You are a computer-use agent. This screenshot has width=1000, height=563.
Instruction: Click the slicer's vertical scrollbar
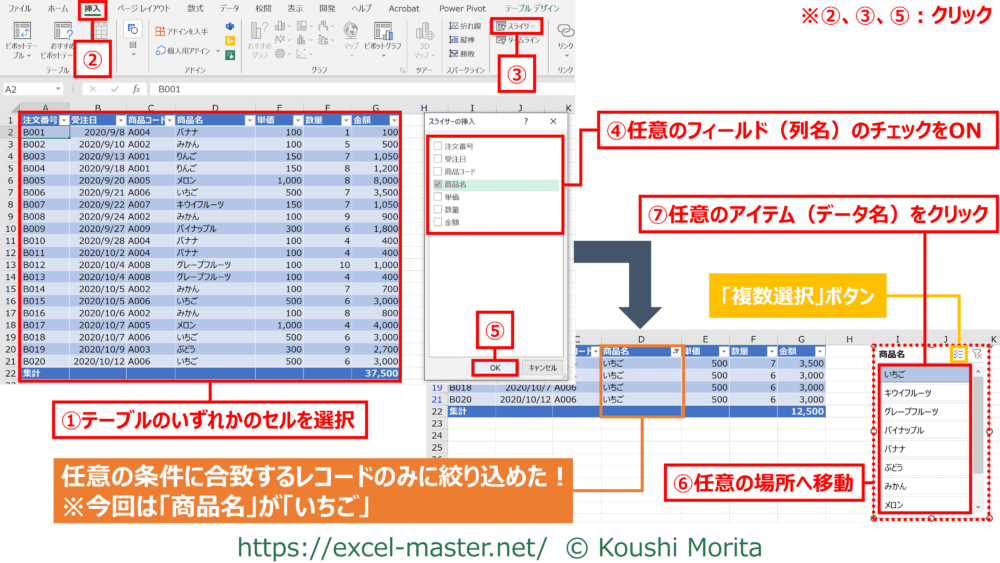pyautogui.click(x=977, y=430)
